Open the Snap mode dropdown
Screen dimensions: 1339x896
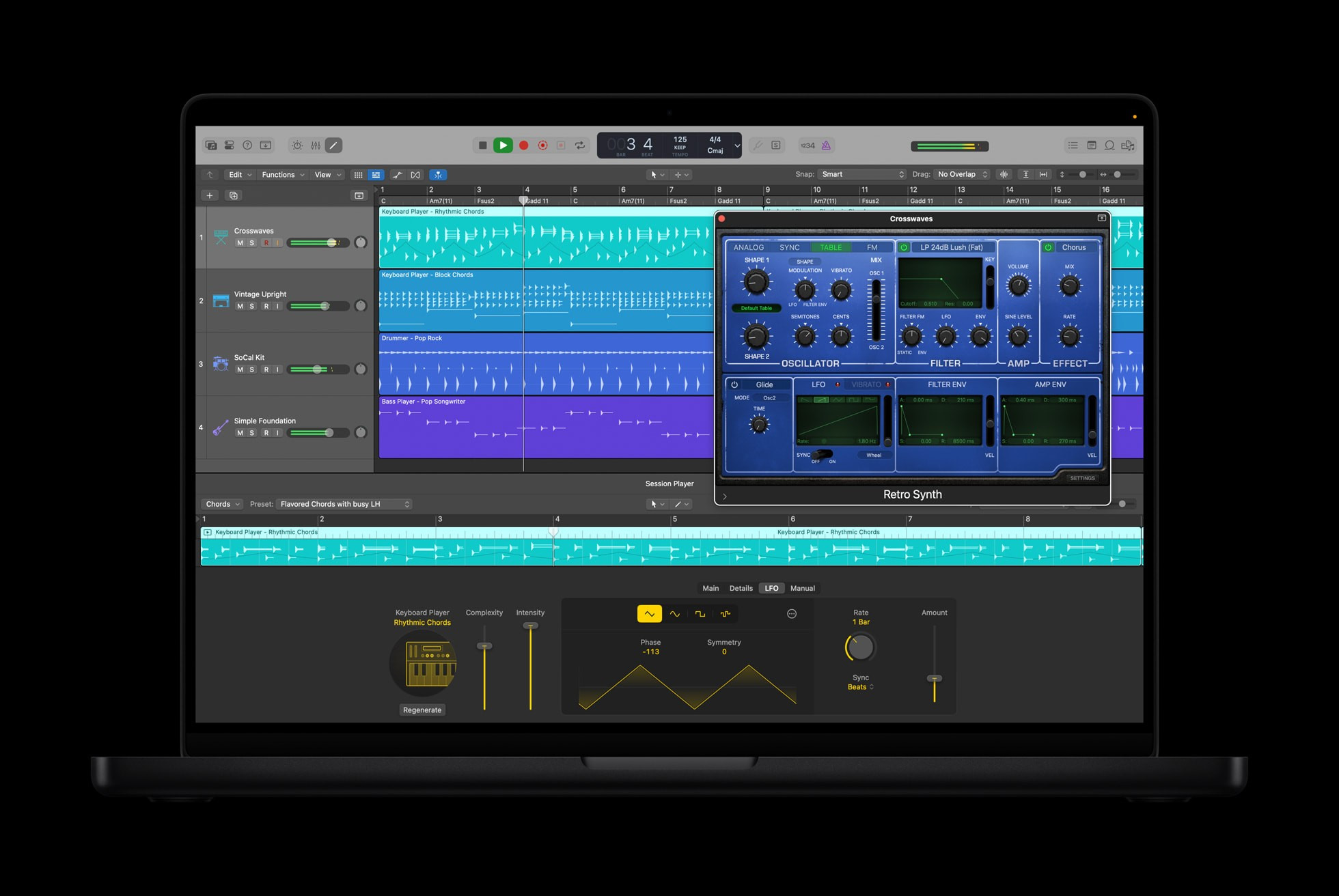862,174
